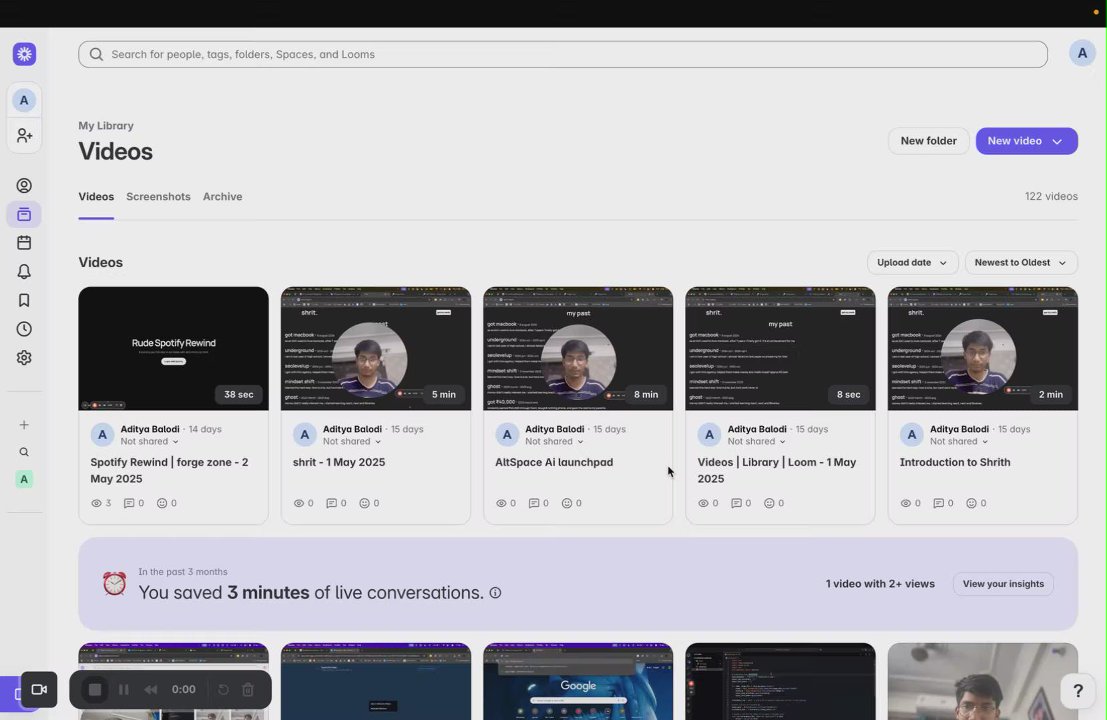Click the View your insights button
This screenshot has width=1107, height=720.
(1003, 584)
